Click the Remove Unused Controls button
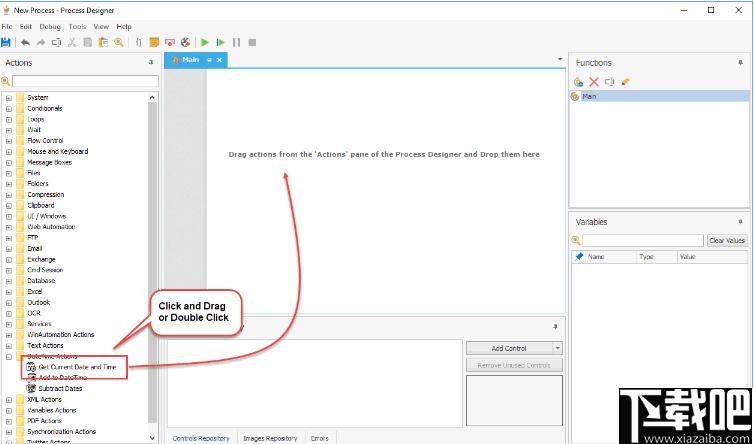This screenshot has height=444, width=754. pos(514,365)
